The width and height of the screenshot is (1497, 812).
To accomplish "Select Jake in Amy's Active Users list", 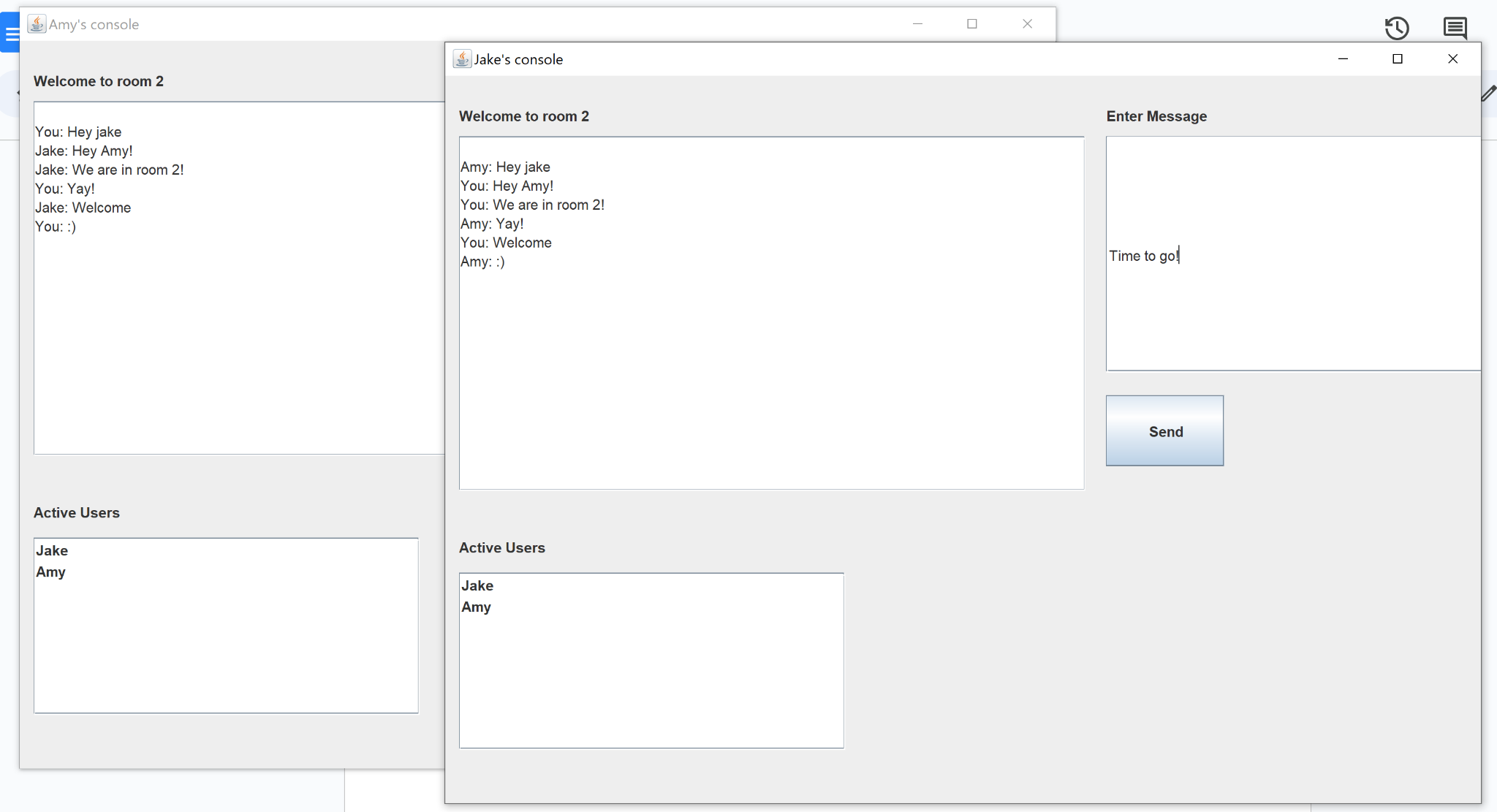I will (52, 550).
